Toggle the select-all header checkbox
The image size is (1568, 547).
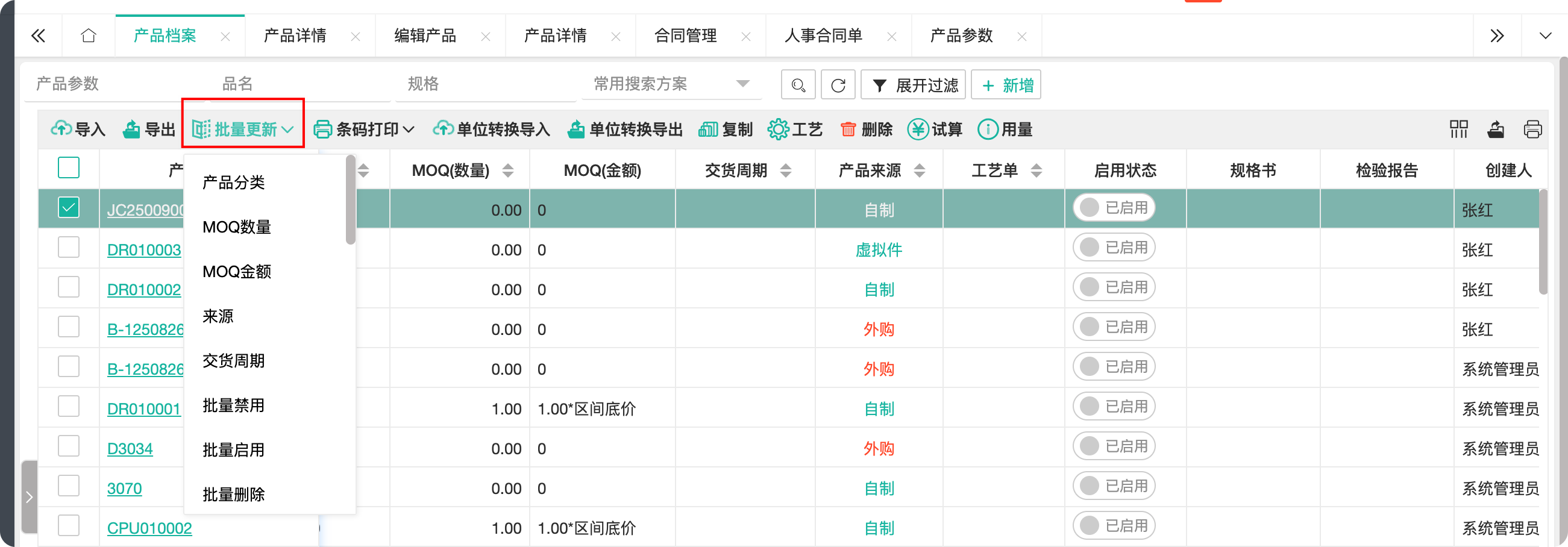pyautogui.click(x=69, y=168)
